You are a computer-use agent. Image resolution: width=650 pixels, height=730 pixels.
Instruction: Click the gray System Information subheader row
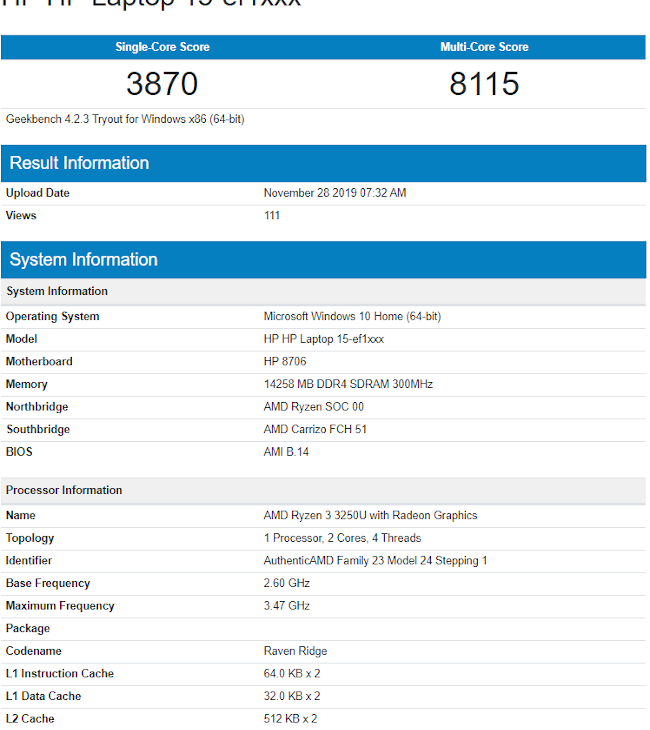[324, 291]
